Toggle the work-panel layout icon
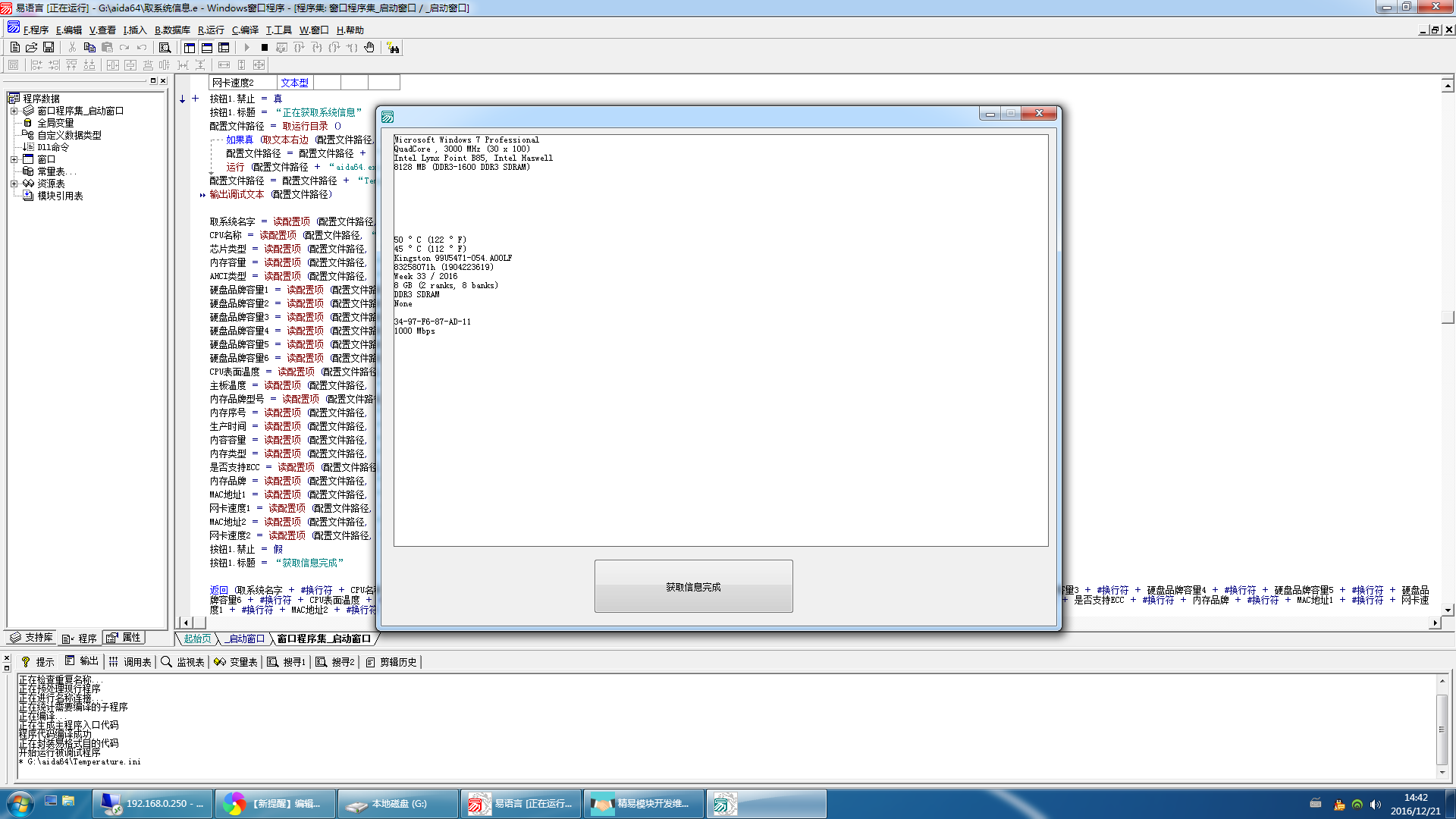The width and height of the screenshot is (1456, 819). click(x=190, y=47)
